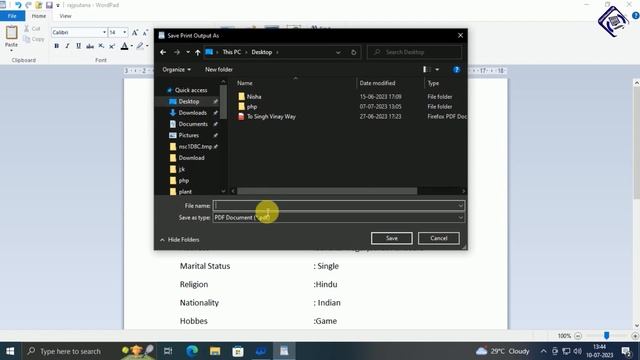Screen dimensions: 640x360
Task: Toggle Bold in WordPad ribbon
Action: [56, 46]
